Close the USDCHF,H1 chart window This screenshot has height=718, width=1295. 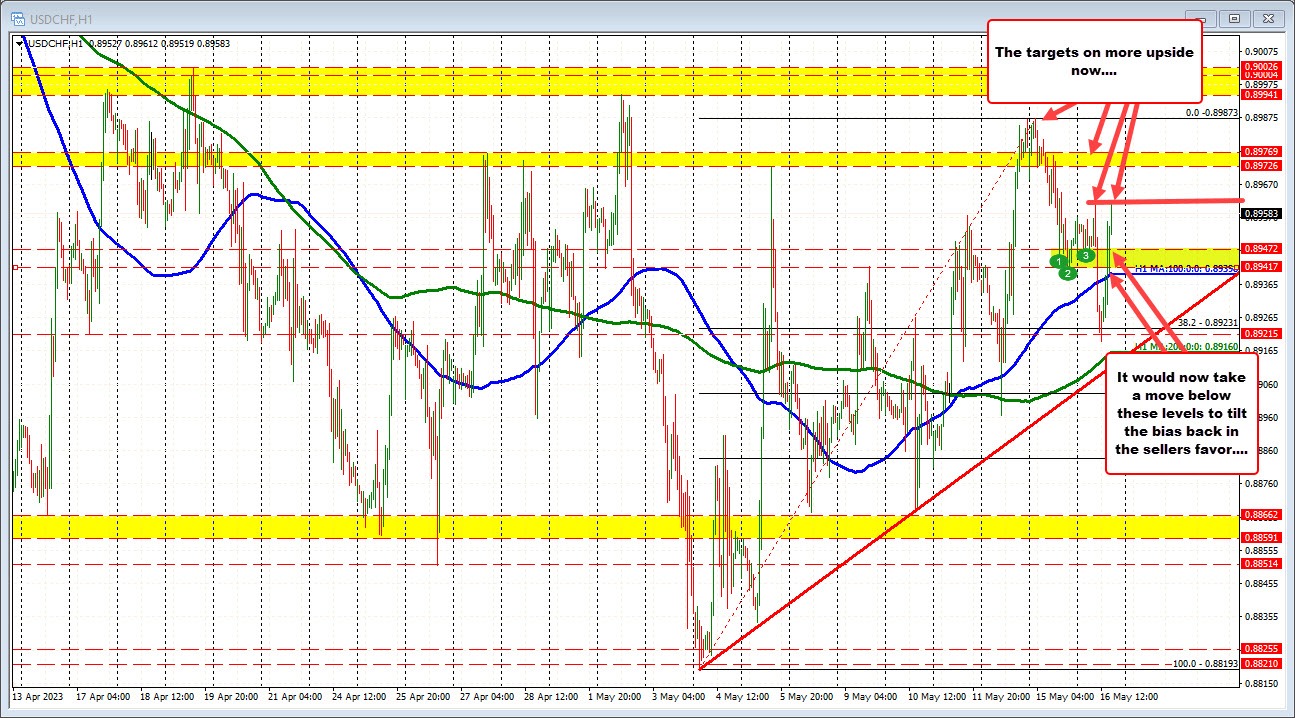point(1269,17)
